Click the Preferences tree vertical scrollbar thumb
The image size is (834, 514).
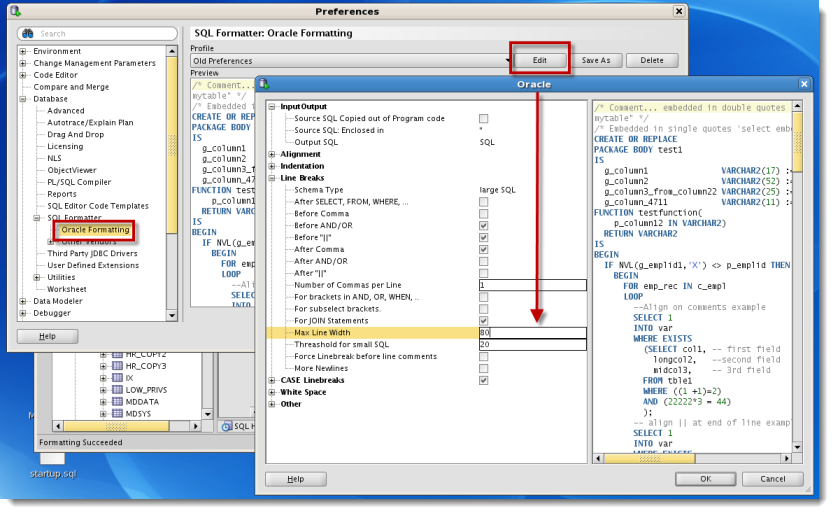tap(172, 145)
